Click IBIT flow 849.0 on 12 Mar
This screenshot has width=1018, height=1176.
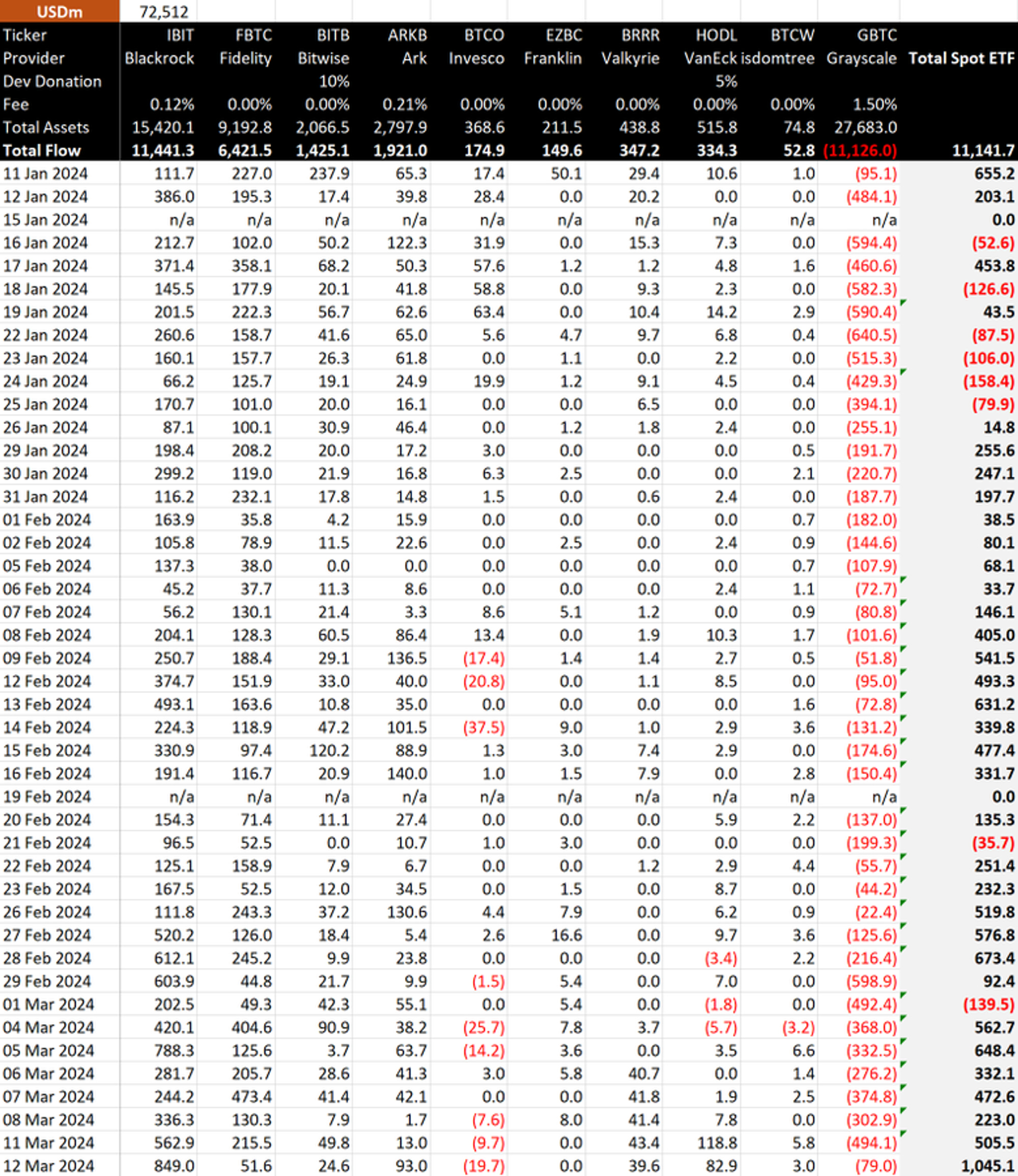tap(174, 1166)
